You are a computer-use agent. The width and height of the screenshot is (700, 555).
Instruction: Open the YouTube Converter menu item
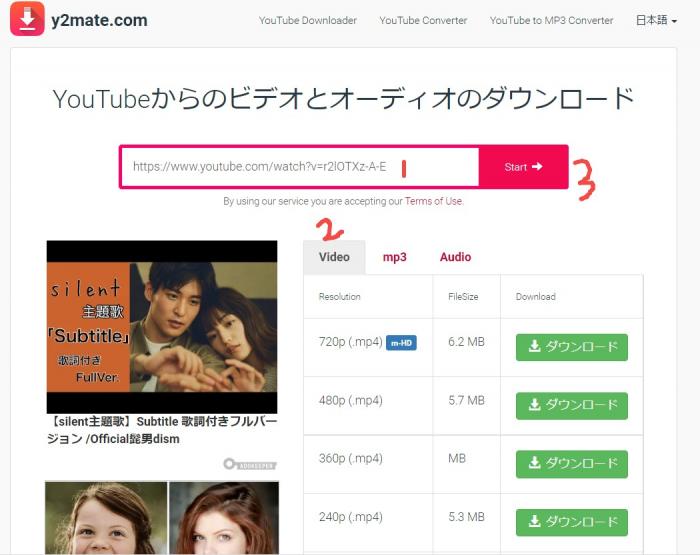click(x=423, y=21)
